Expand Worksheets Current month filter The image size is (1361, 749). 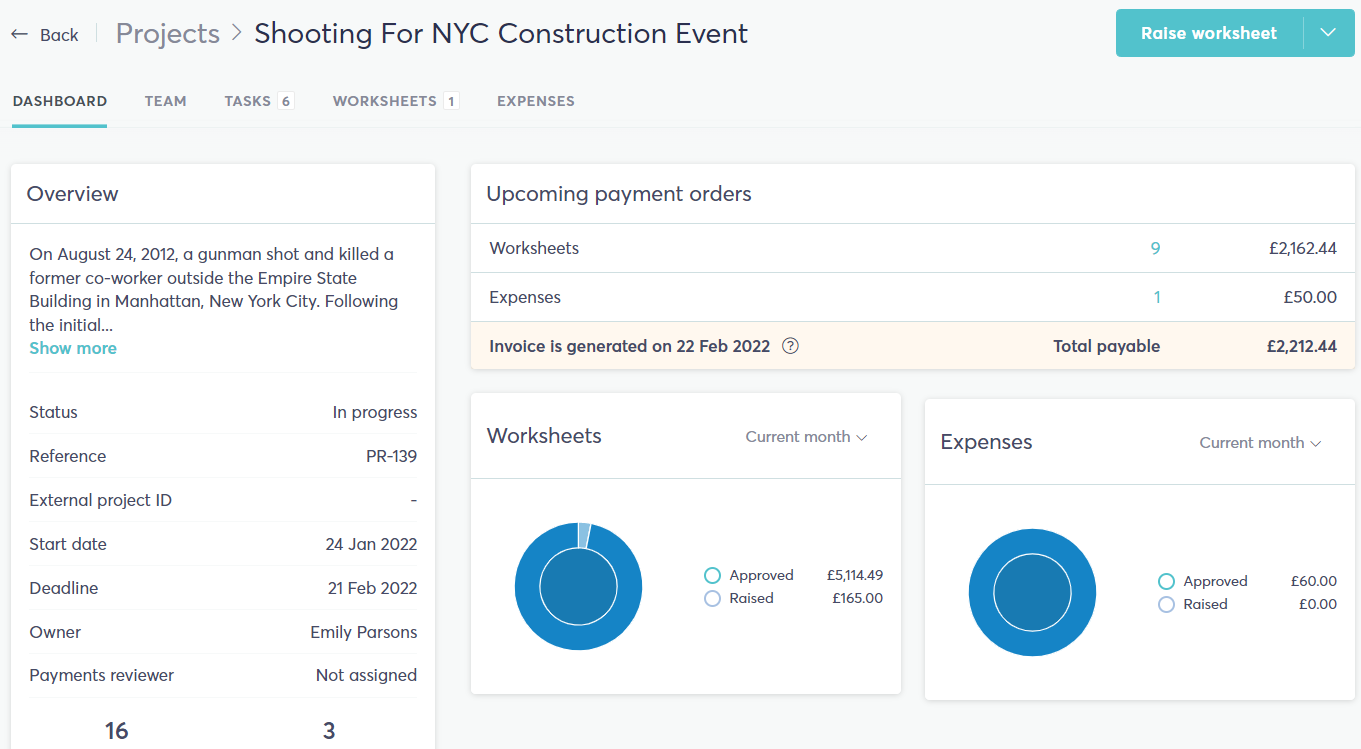[806, 437]
